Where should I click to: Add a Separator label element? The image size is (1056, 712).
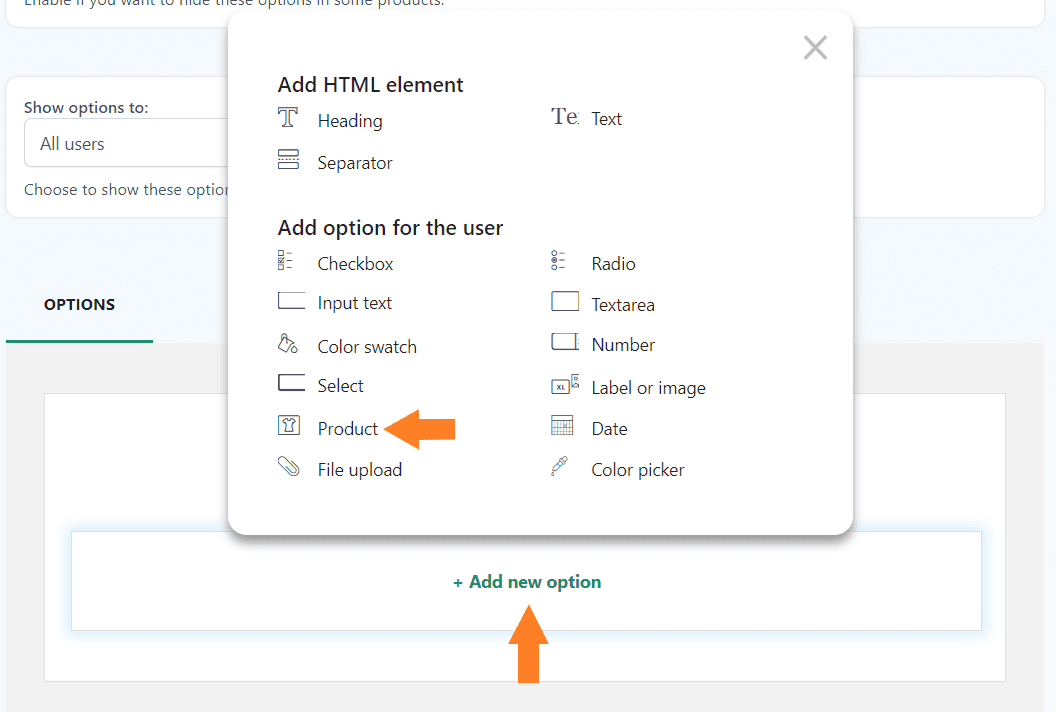point(355,163)
